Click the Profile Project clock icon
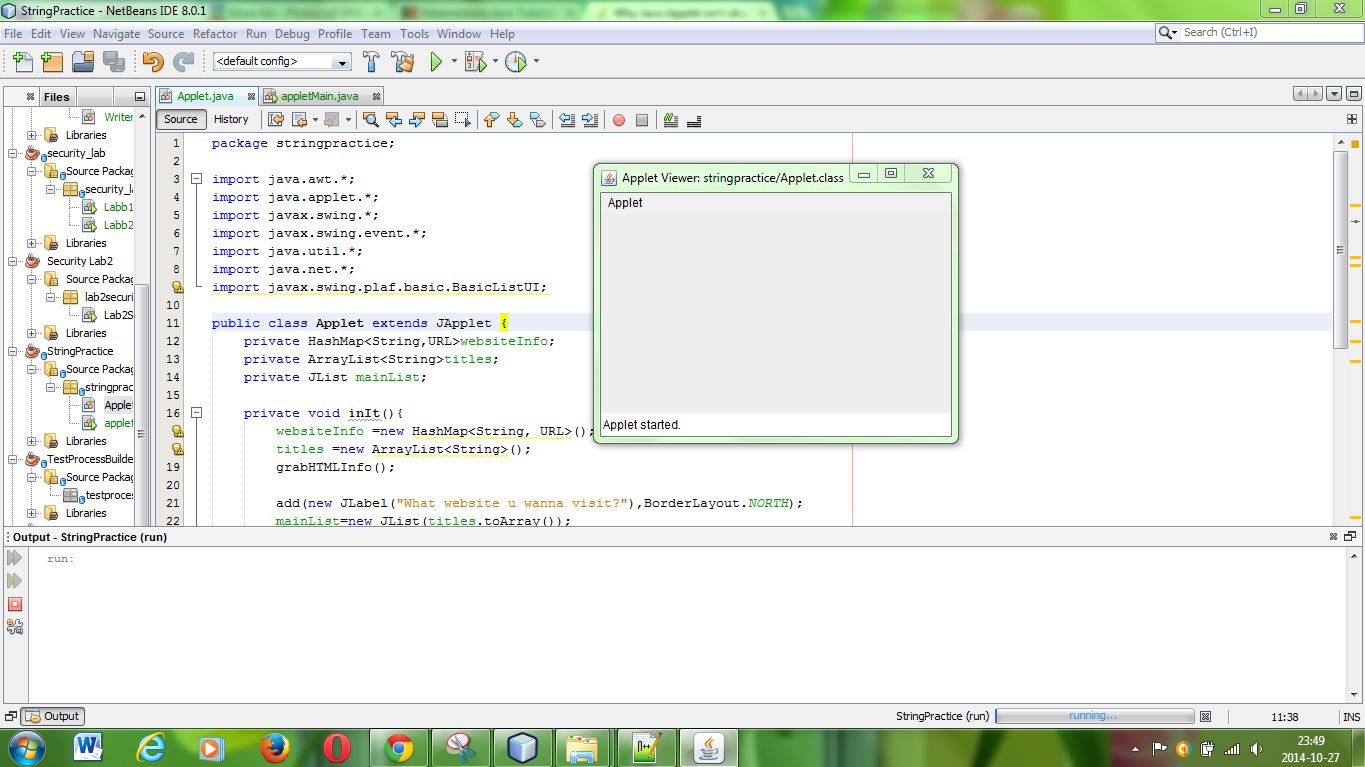The height and width of the screenshot is (767, 1365). pos(516,62)
